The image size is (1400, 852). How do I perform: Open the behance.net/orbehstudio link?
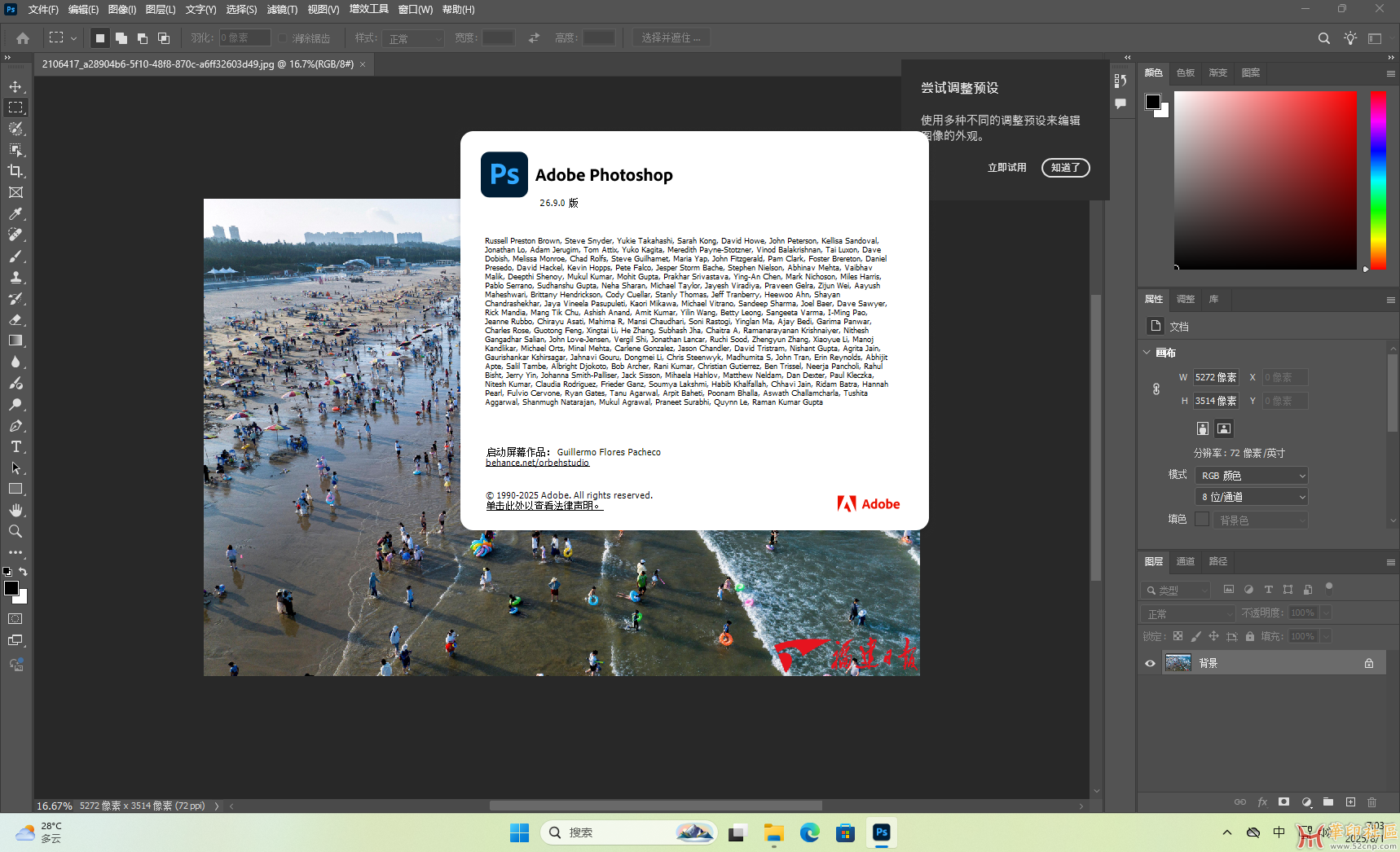point(537,463)
